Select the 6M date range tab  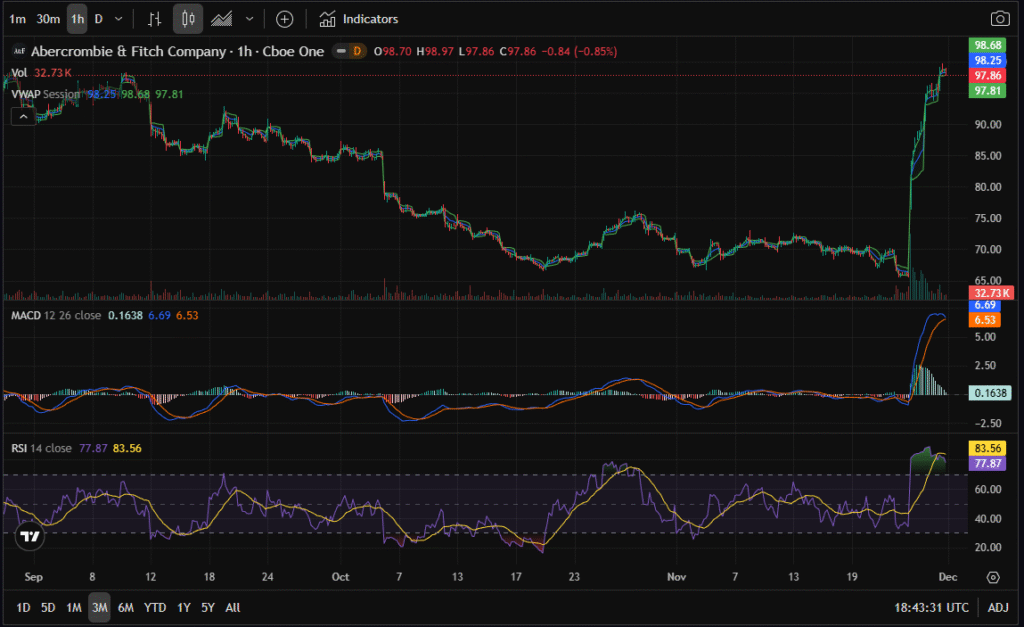pos(126,607)
